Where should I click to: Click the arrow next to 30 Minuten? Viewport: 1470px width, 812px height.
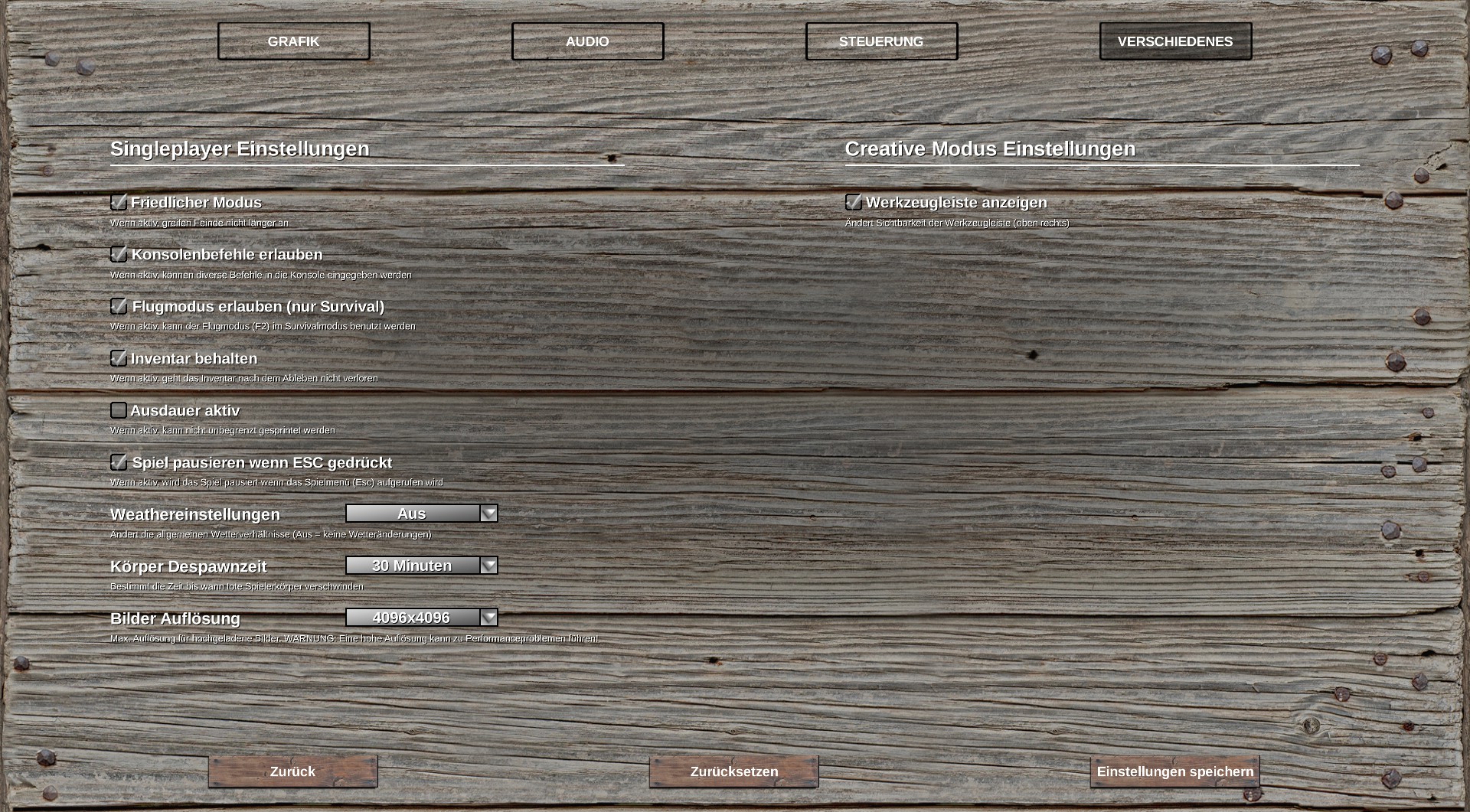click(x=488, y=566)
